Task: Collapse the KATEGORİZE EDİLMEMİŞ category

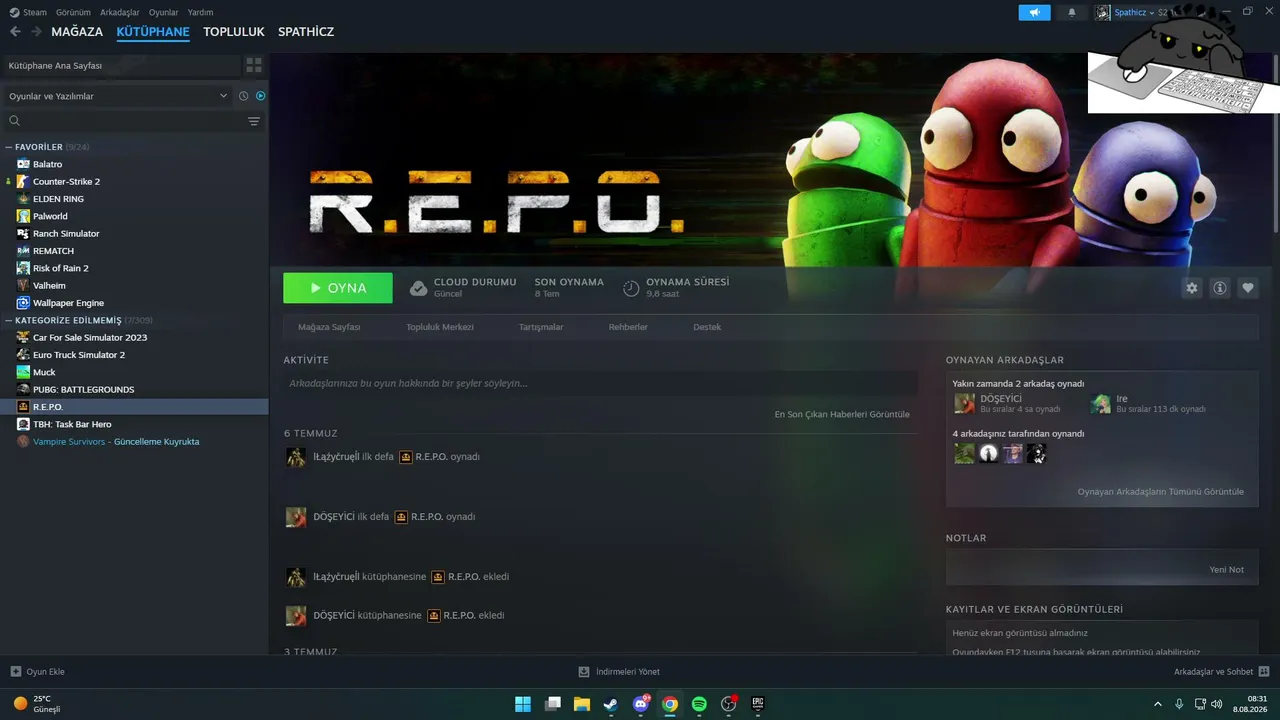Action: point(10,320)
